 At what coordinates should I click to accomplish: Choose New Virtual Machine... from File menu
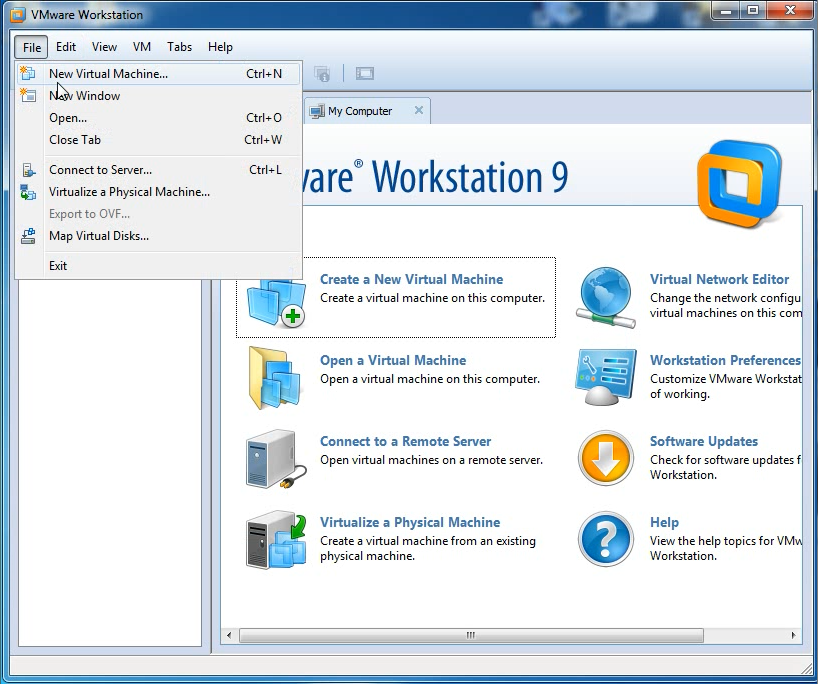tap(158, 74)
